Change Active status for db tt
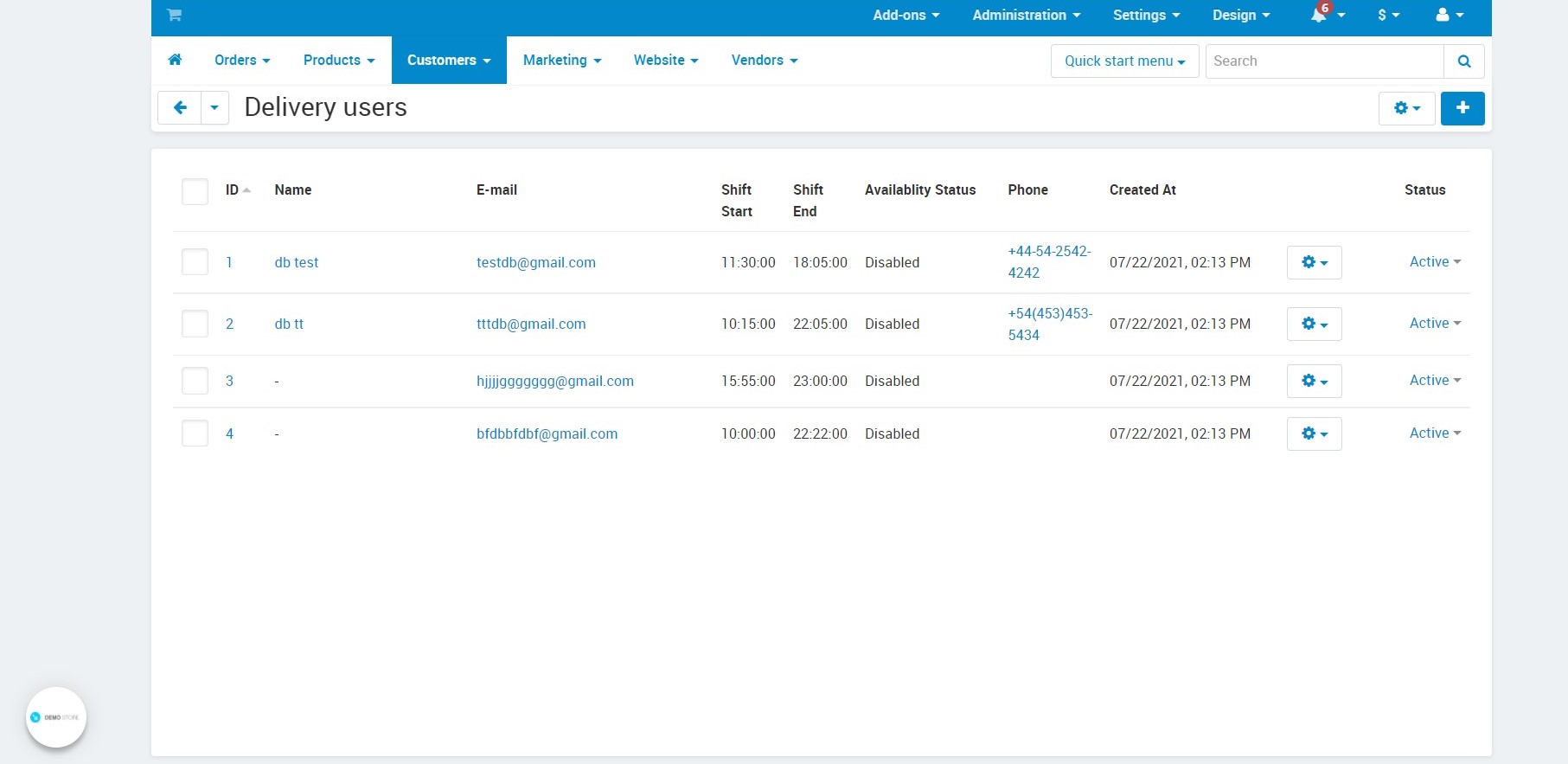This screenshot has height=764, width=1568. point(1435,323)
